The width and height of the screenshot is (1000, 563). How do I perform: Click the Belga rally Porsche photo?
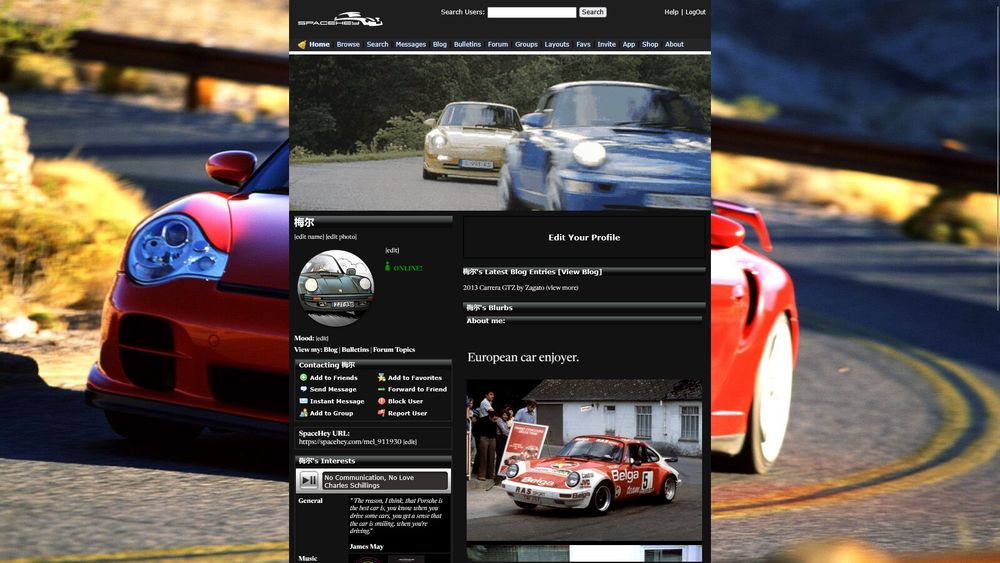[584, 460]
